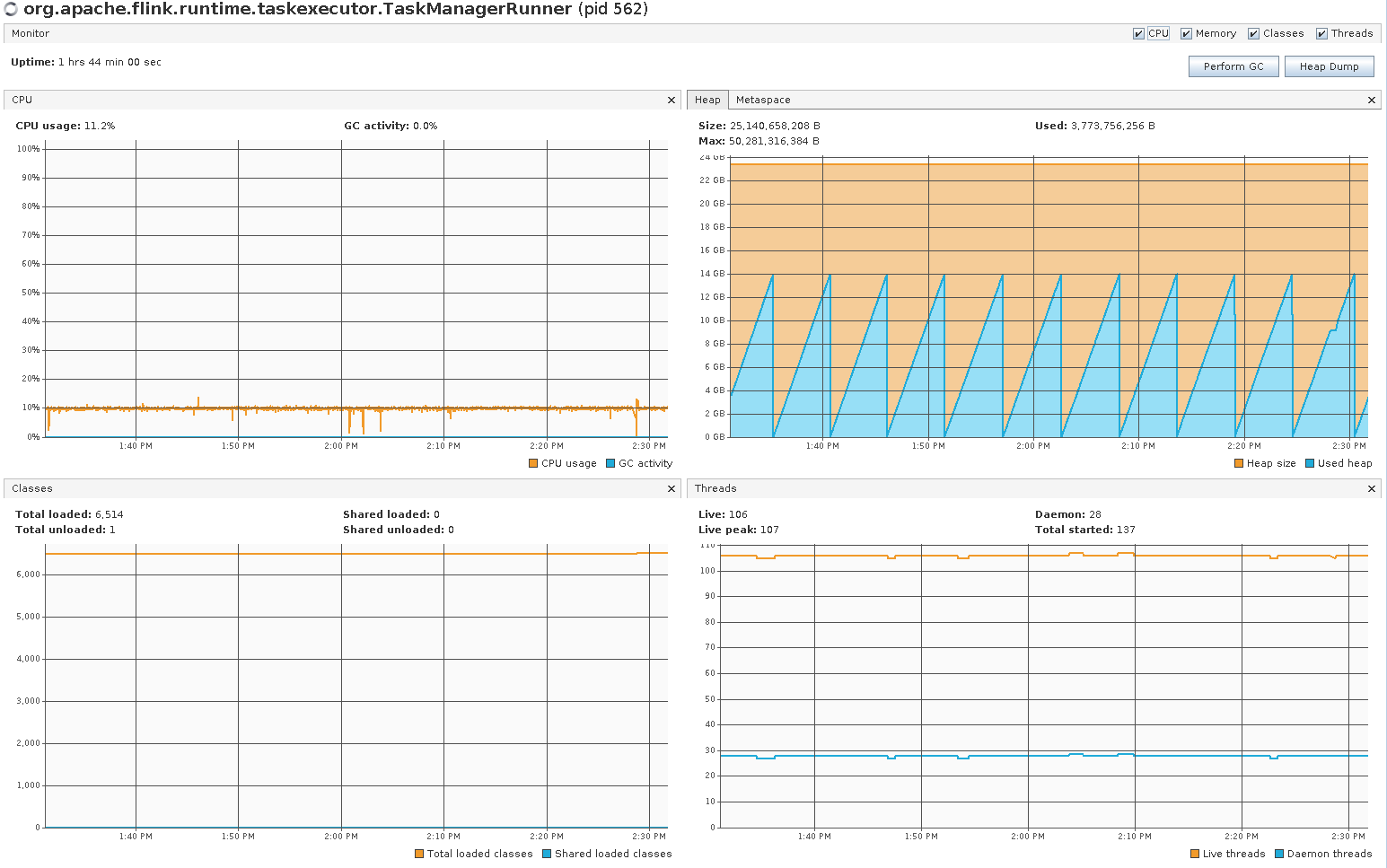Toggle the CPU checkbox

coord(1138,34)
